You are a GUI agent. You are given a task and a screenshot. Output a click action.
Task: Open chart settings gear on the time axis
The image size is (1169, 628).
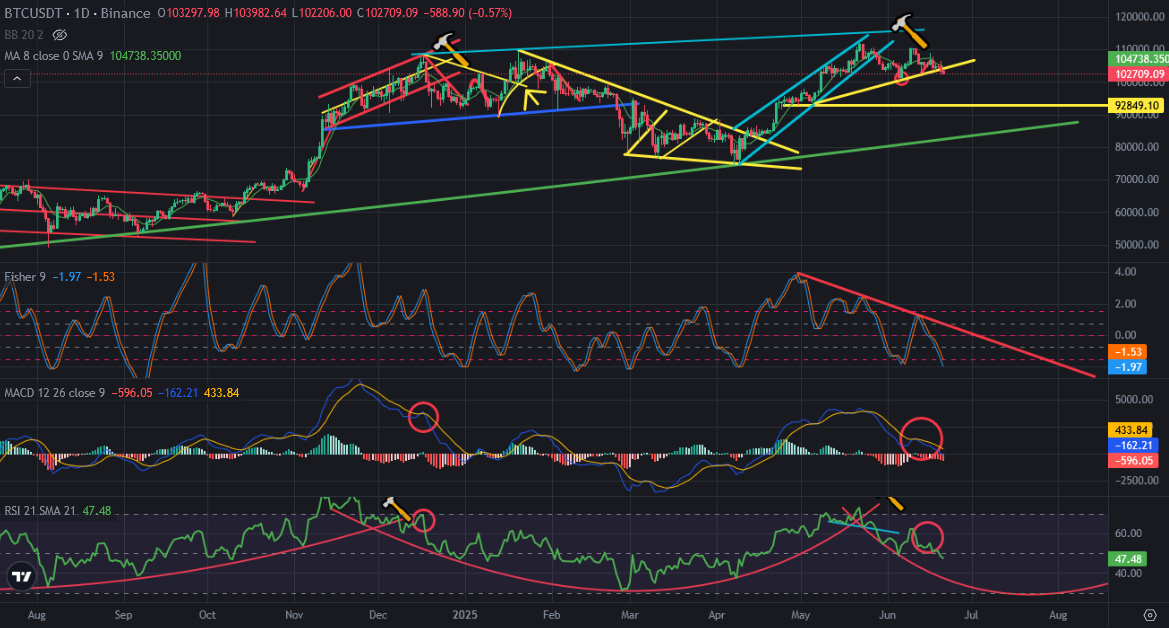pyautogui.click(x=1150, y=615)
